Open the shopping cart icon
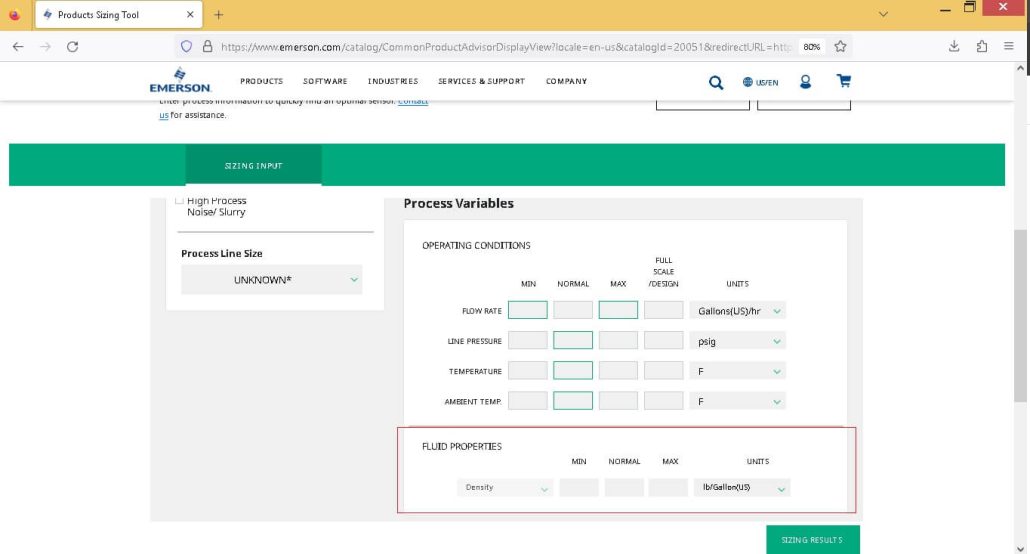The image size is (1030, 554). [x=843, y=81]
